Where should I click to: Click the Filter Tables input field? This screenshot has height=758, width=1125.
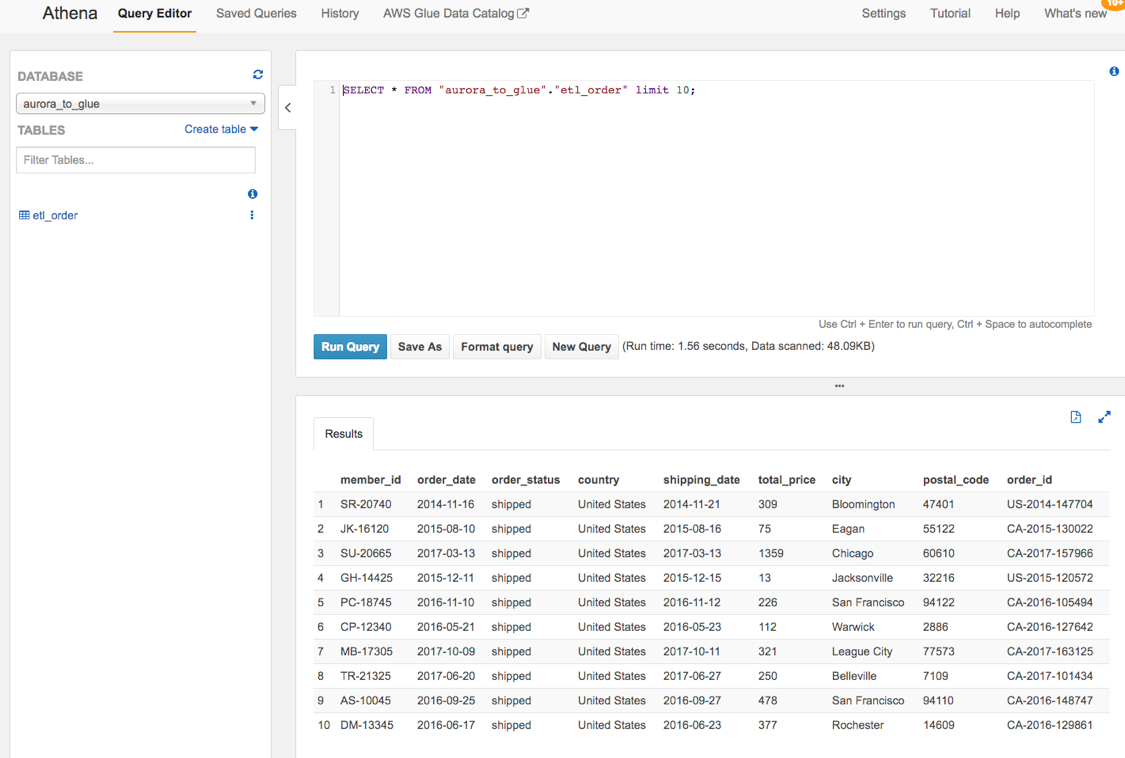[x=136, y=160]
